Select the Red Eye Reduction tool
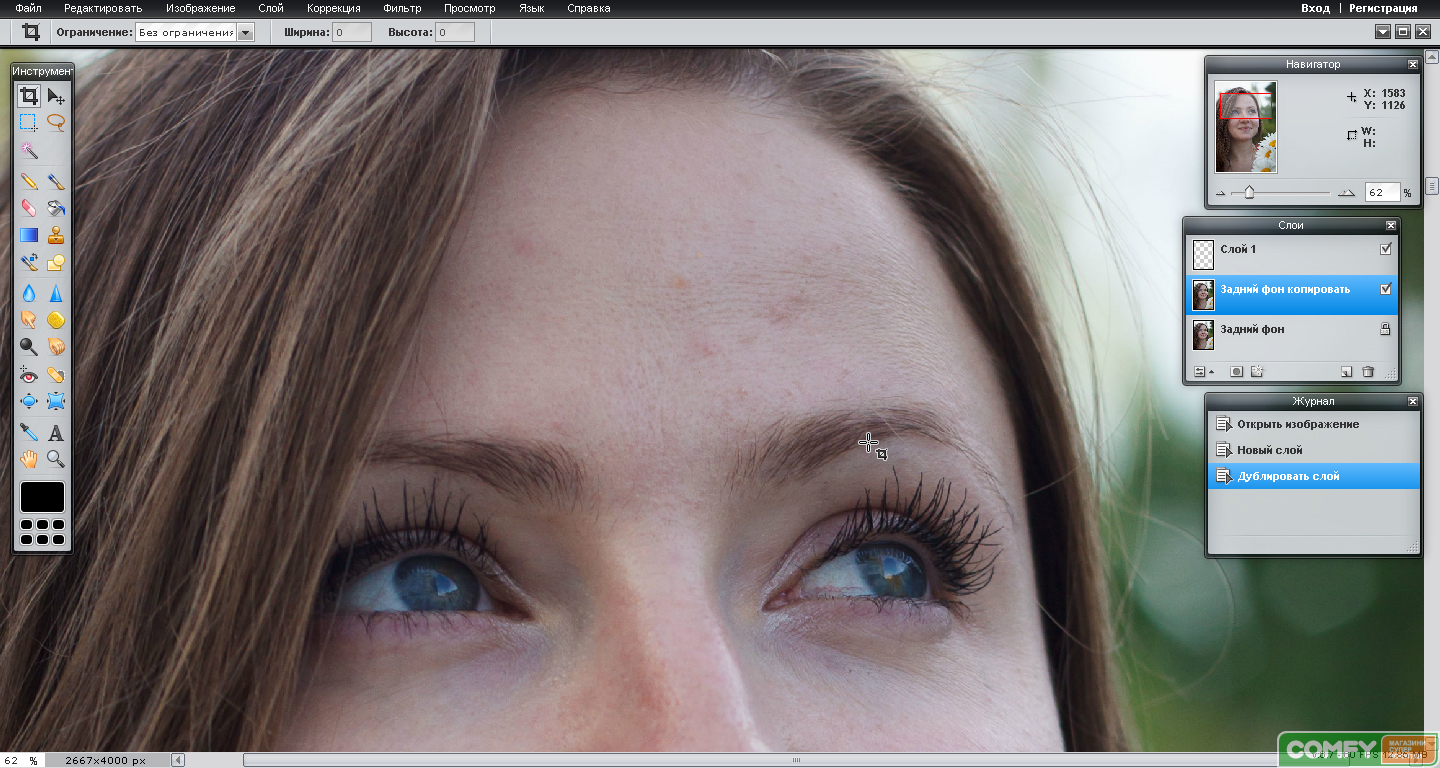This screenshot has height=768, width=1440. pyautogui.click(x=29, y=376)
